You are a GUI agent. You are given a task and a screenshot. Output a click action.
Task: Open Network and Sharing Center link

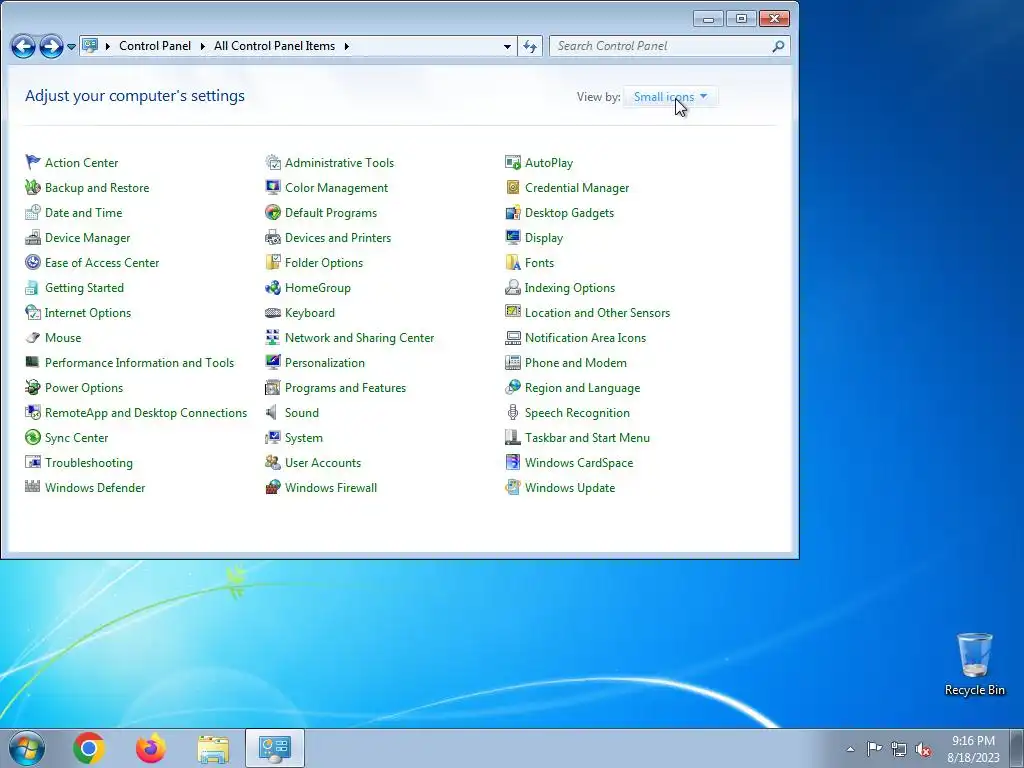[359, 338]
